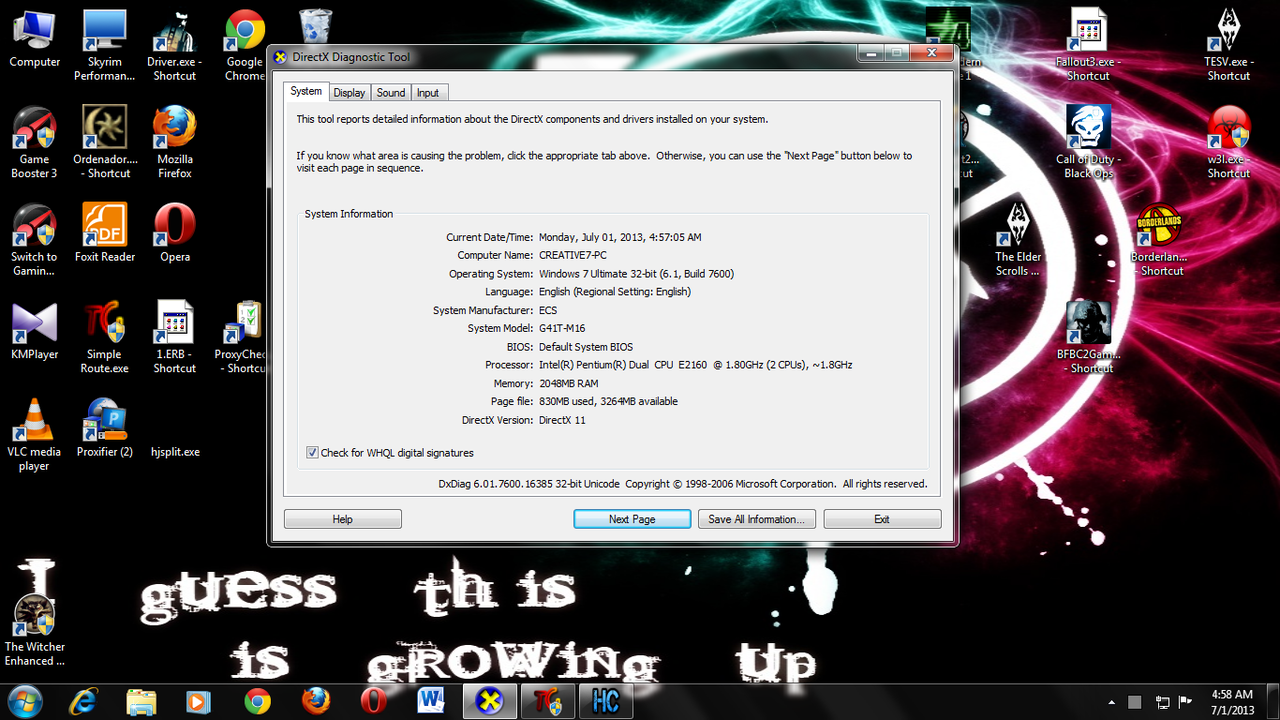Open the Computer desktop icon
Screen dimensions: 1280x720
[35, 38]
